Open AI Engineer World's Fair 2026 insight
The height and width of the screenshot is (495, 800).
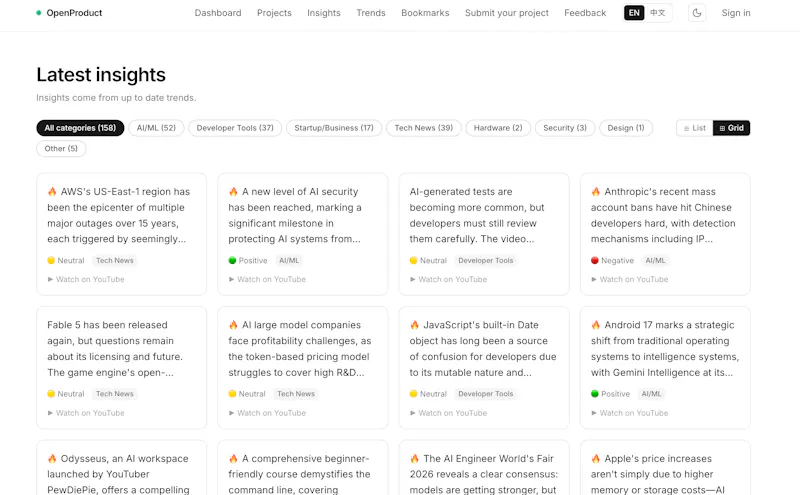(484, 468)
